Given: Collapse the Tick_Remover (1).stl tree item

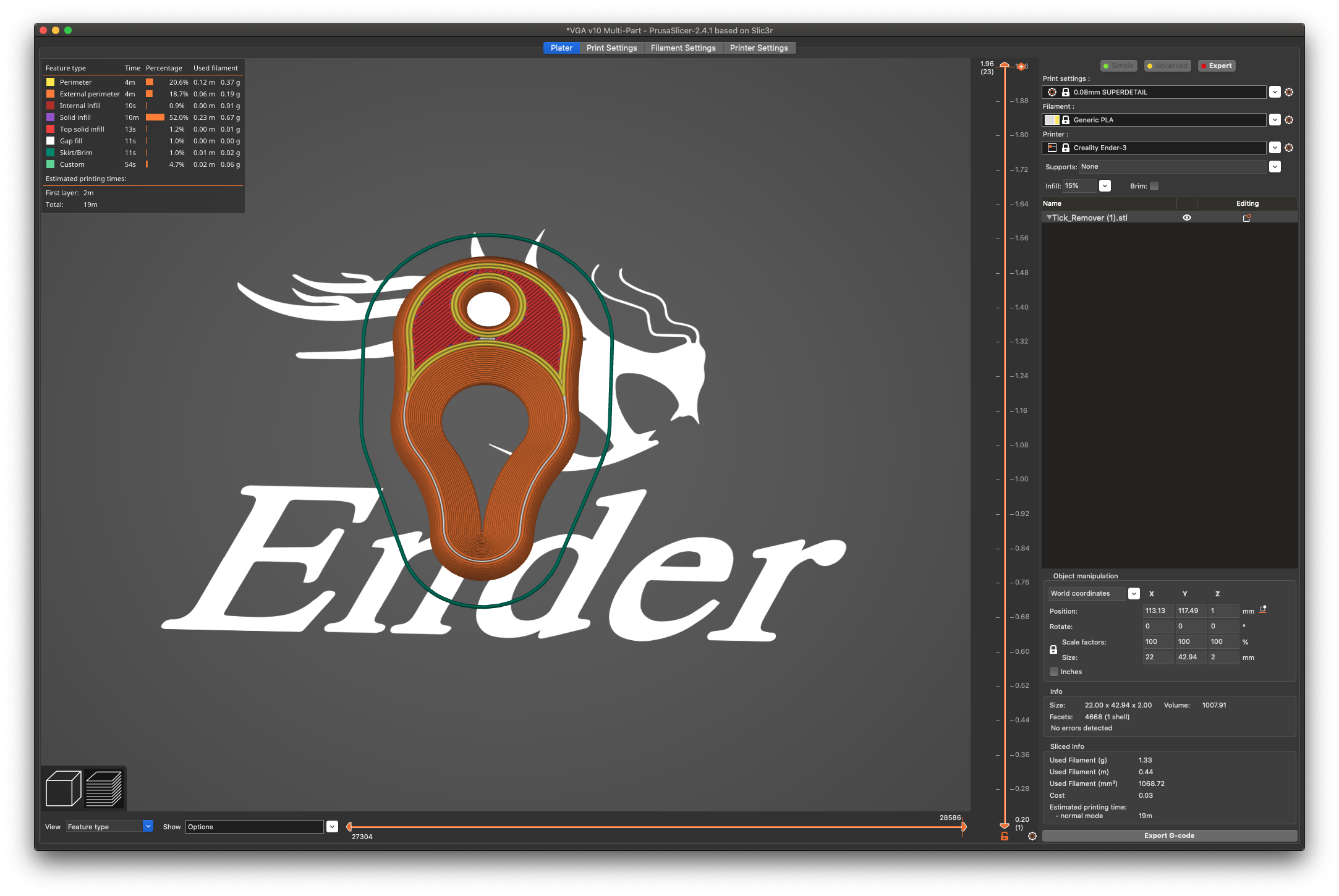Looking at the screenshot, I should (1049, 218).
